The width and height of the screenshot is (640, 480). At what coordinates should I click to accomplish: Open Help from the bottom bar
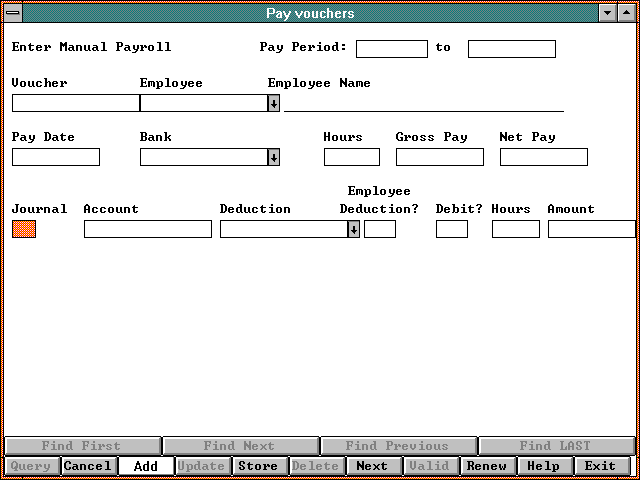[544, 466]
